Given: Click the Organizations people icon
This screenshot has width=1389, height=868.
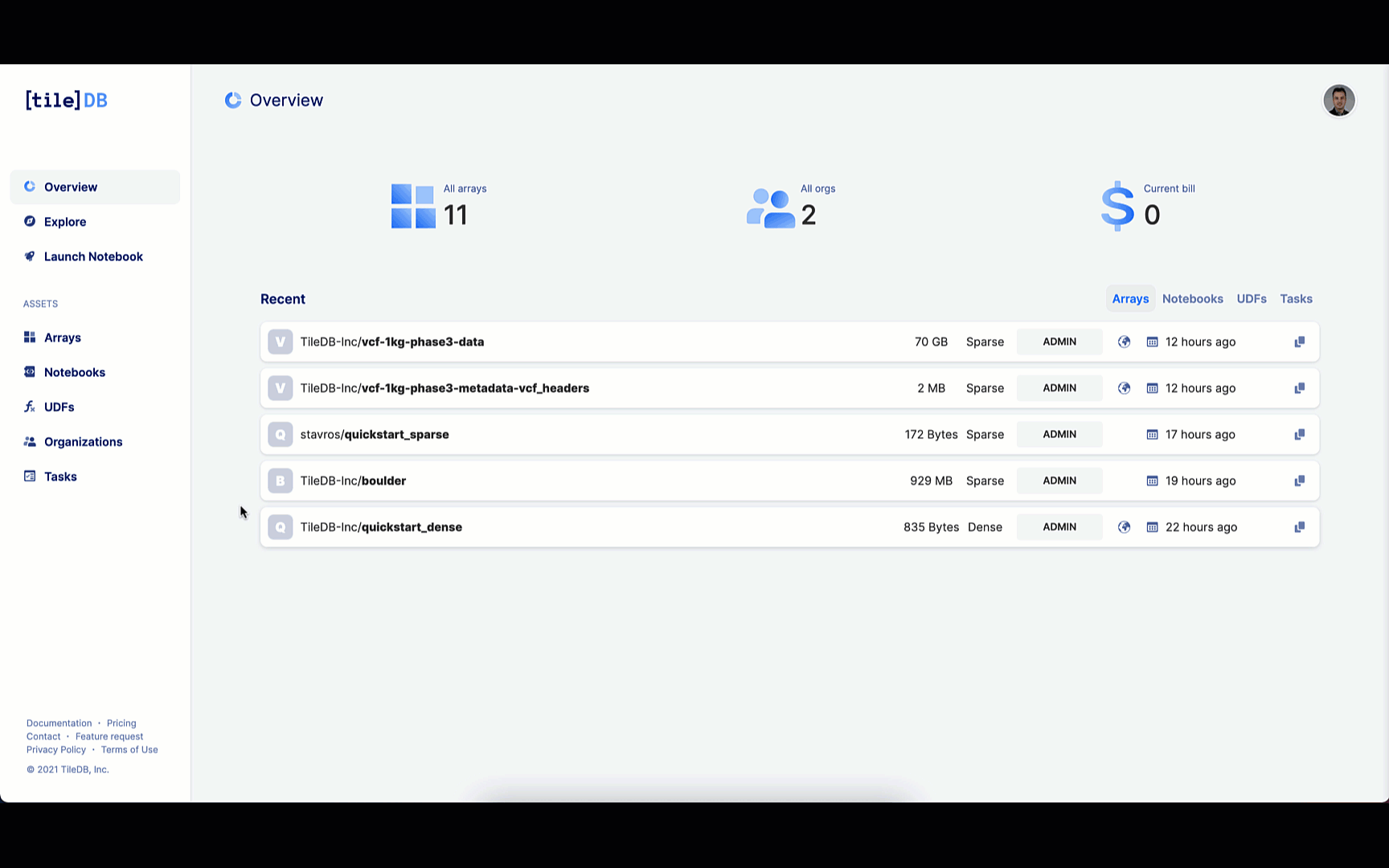Looking at the screenshot, I should (30, 441).
